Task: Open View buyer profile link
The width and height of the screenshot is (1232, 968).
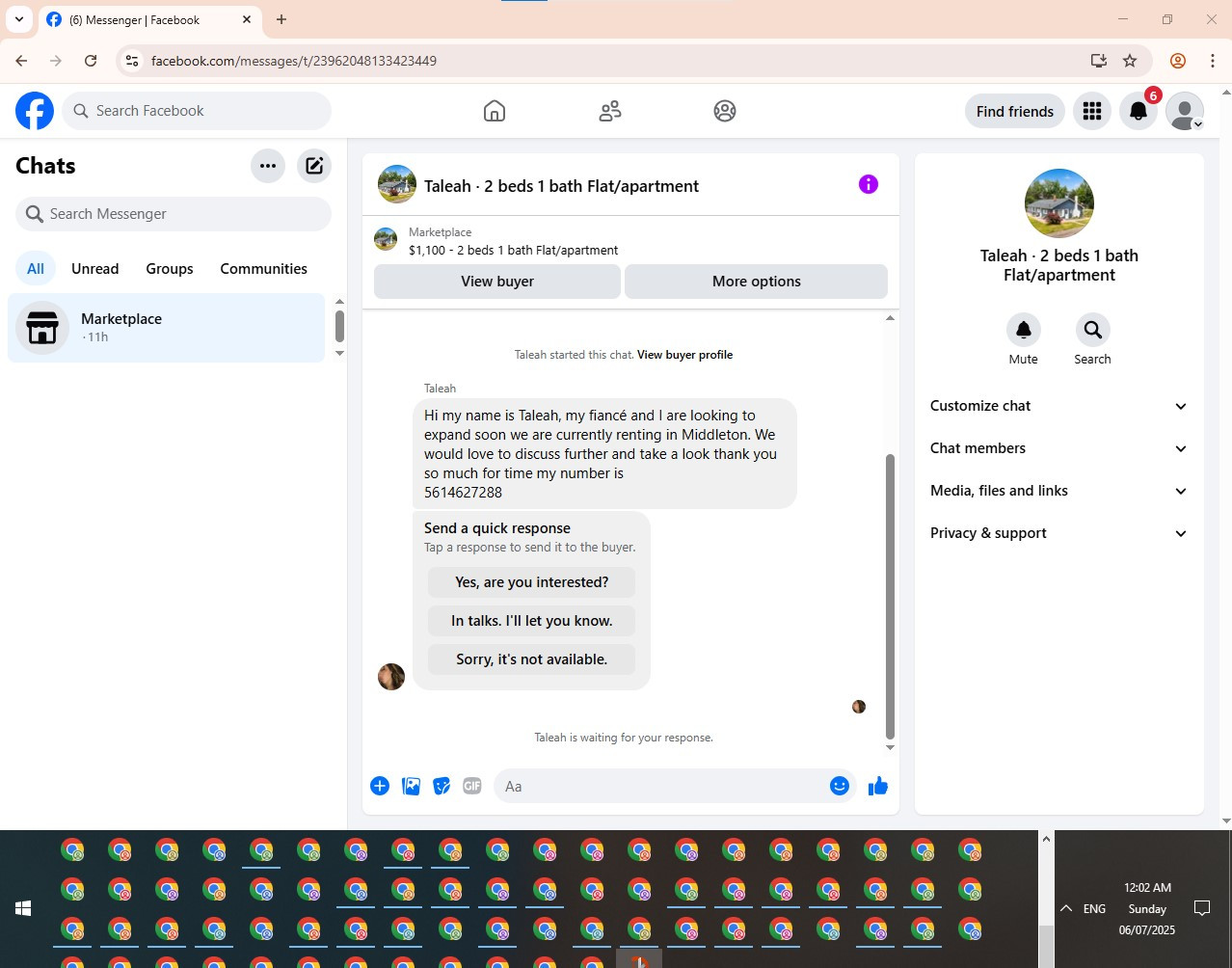Action: click(x=684, y=355)
